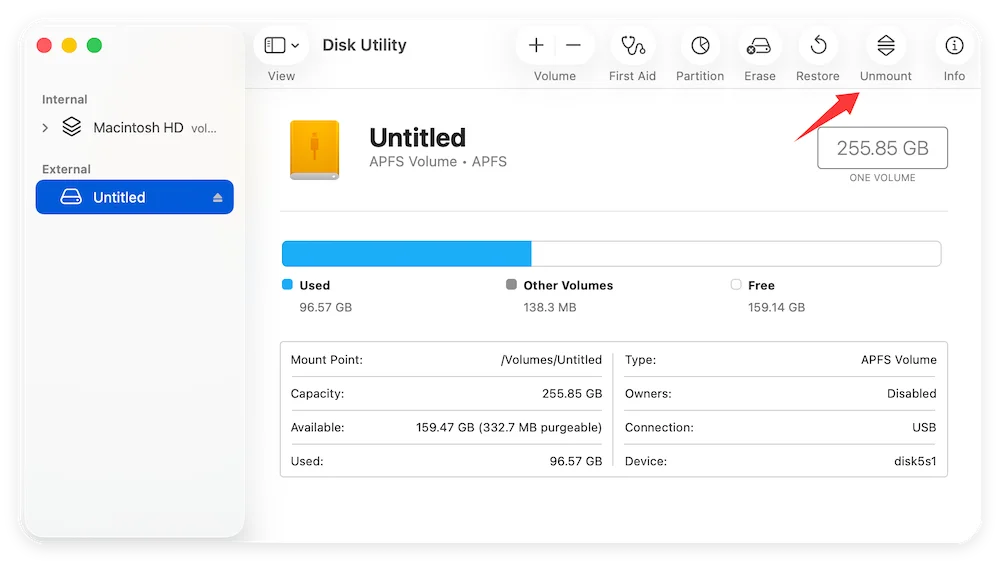Click the Device "disk5s1" value
Image resolution: width=1000 pixels, height=562 pixels.
915,461
